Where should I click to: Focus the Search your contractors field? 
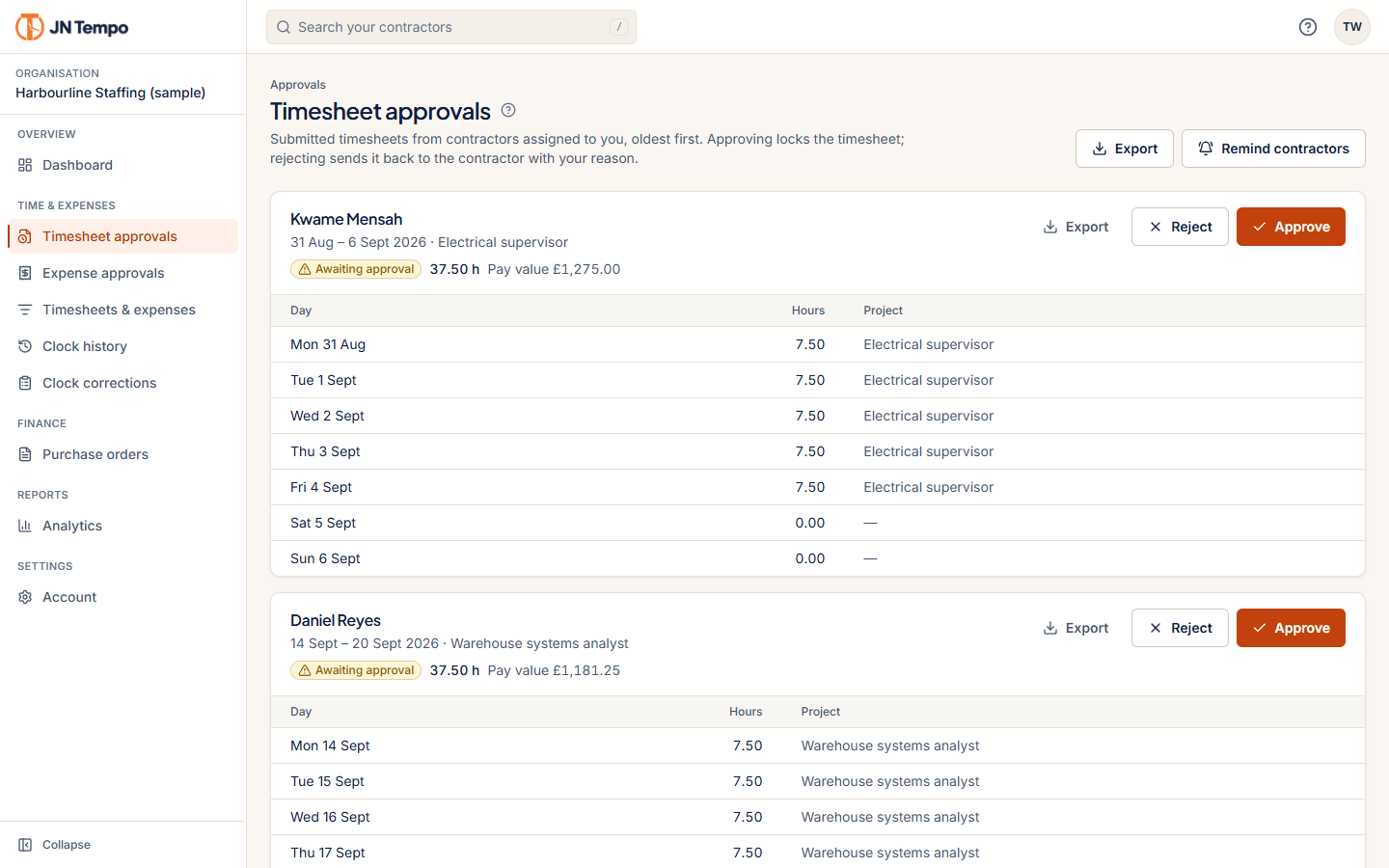pyautogui.click(x=451, y=27)
